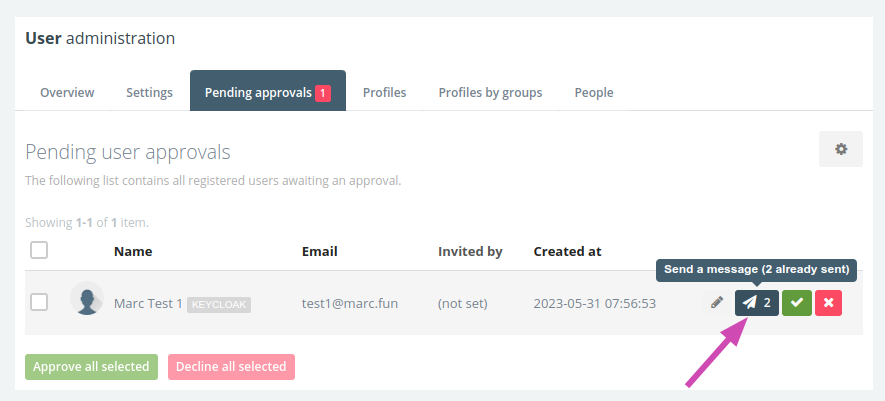Edit Marc Test 1 with pencil icon
The height and width of the screenshot is (401, 885).
pos(717,303)
